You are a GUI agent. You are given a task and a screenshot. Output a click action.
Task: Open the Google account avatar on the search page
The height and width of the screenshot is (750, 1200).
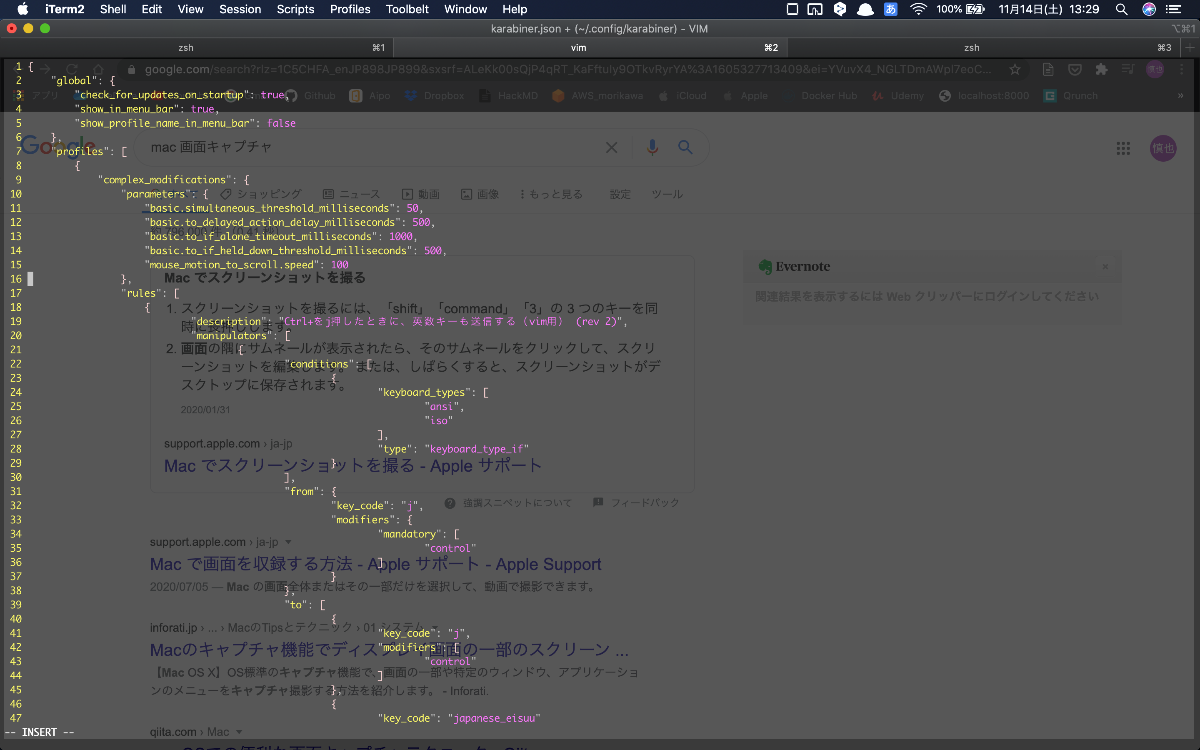(1162, 147)
